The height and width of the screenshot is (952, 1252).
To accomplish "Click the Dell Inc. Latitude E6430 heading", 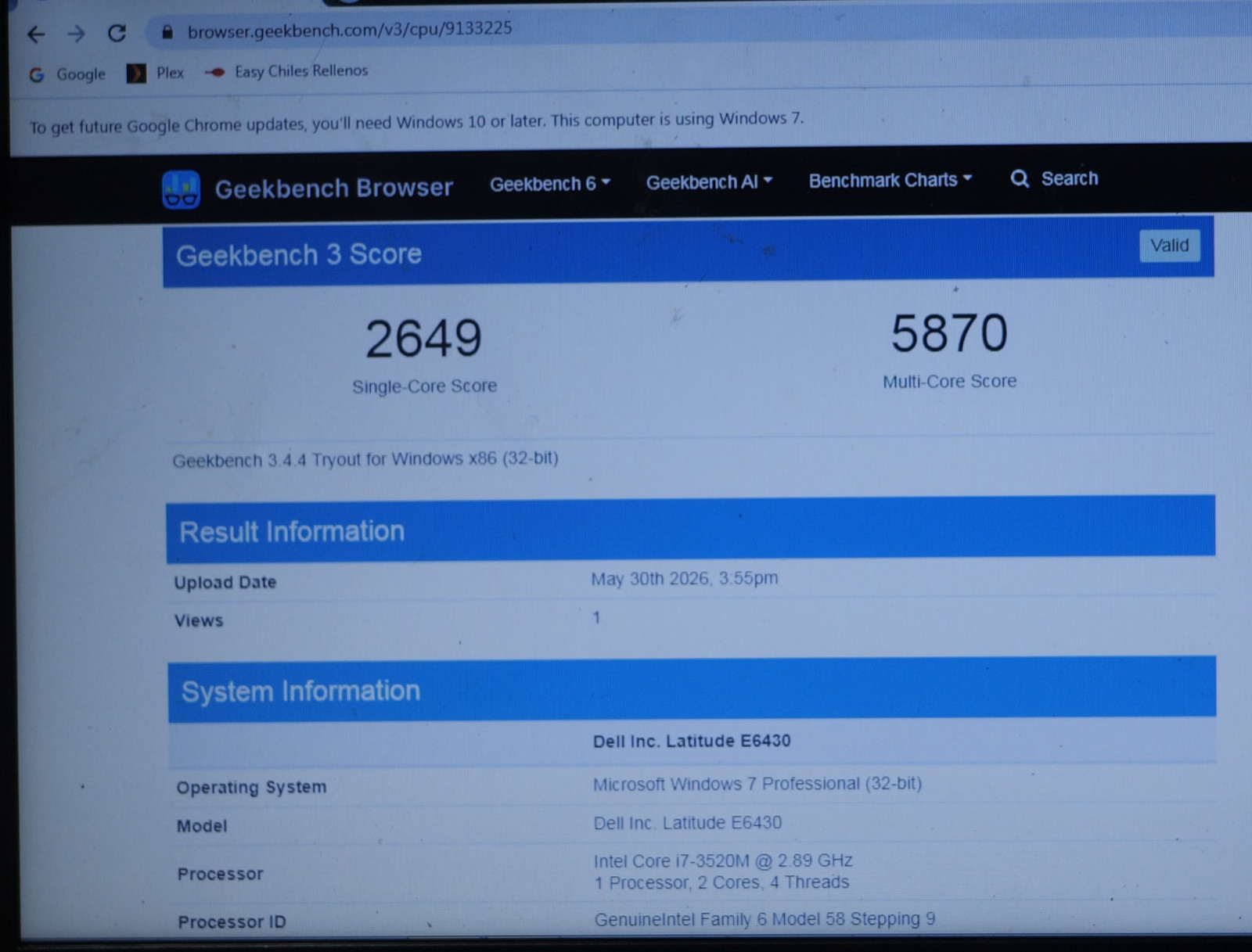I will (692, 741).
